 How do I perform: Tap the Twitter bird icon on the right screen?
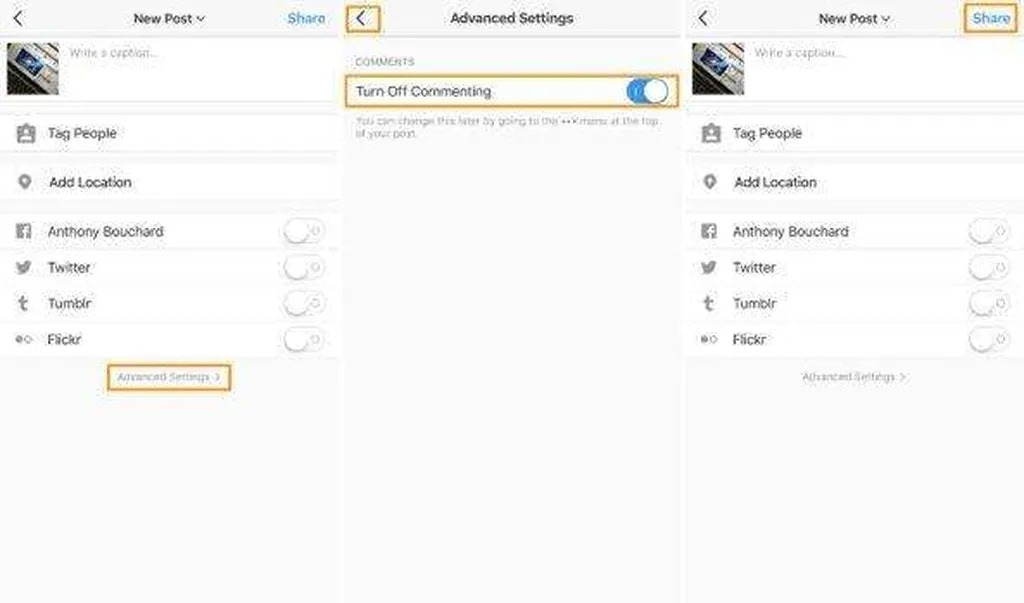tap(709, 267)
